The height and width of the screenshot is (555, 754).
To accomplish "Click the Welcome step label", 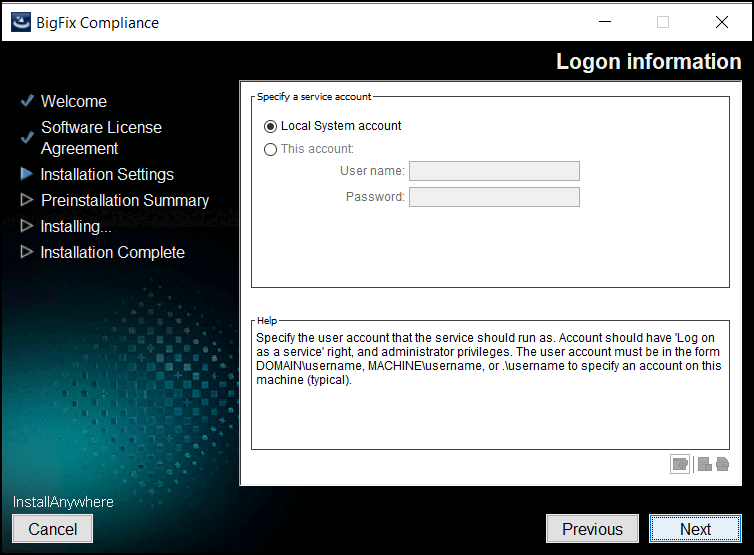I will (x=74, y=101).
